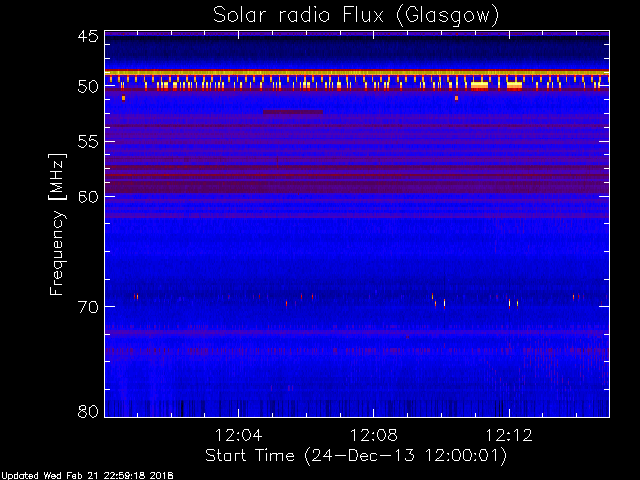The width and height of the screenshot is (640, 480).
Task: Click the 55 frequency tick label
Action: pyautogui.click(x=88, y=142)
